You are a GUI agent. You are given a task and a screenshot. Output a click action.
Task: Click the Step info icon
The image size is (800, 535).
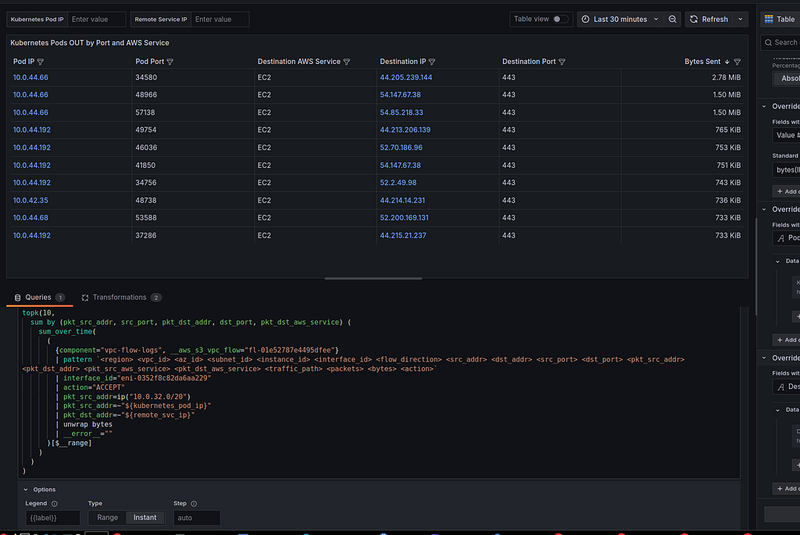click(x=194, y=503)
